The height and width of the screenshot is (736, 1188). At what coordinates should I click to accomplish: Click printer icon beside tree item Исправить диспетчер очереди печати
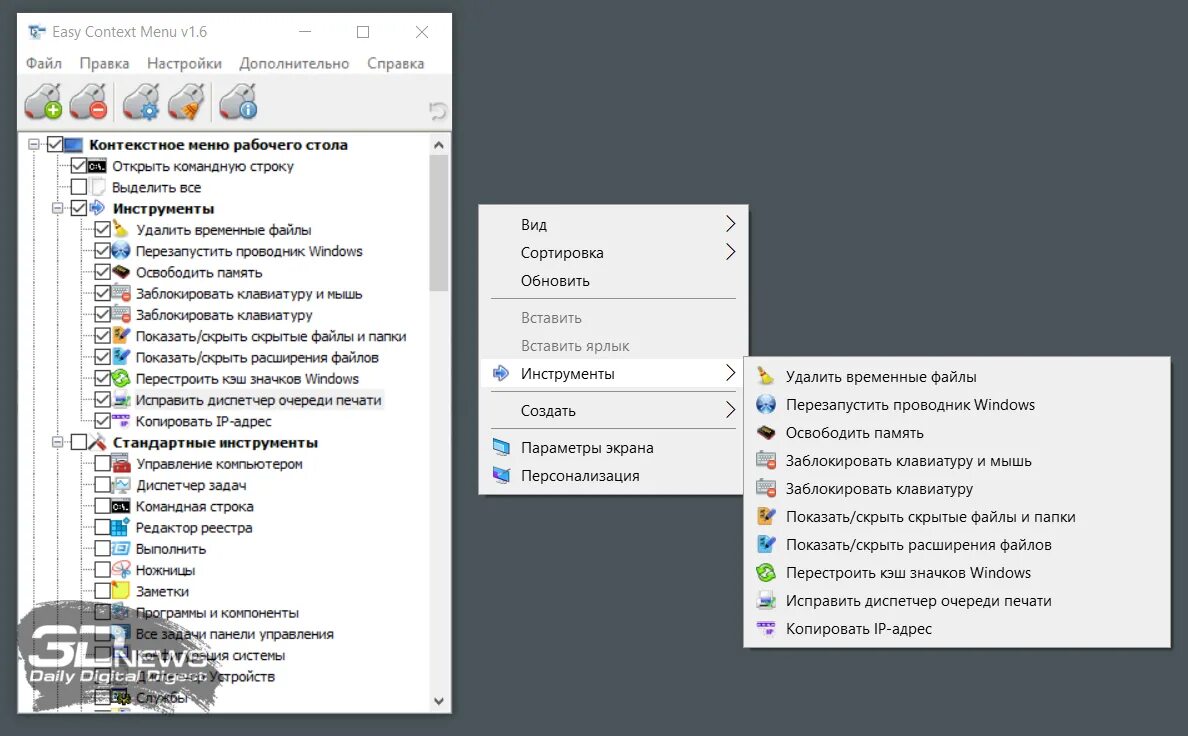121,399
